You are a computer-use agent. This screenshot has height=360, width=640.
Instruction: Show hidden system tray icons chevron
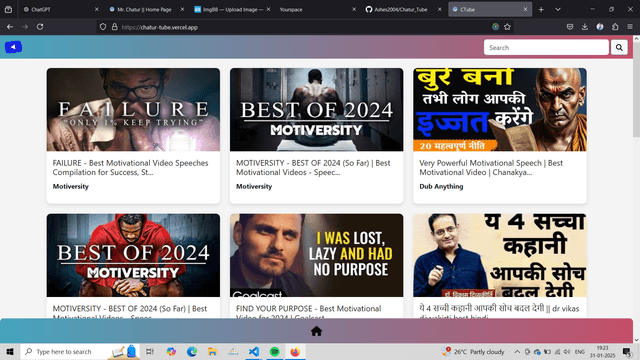[x=517, y=352]
